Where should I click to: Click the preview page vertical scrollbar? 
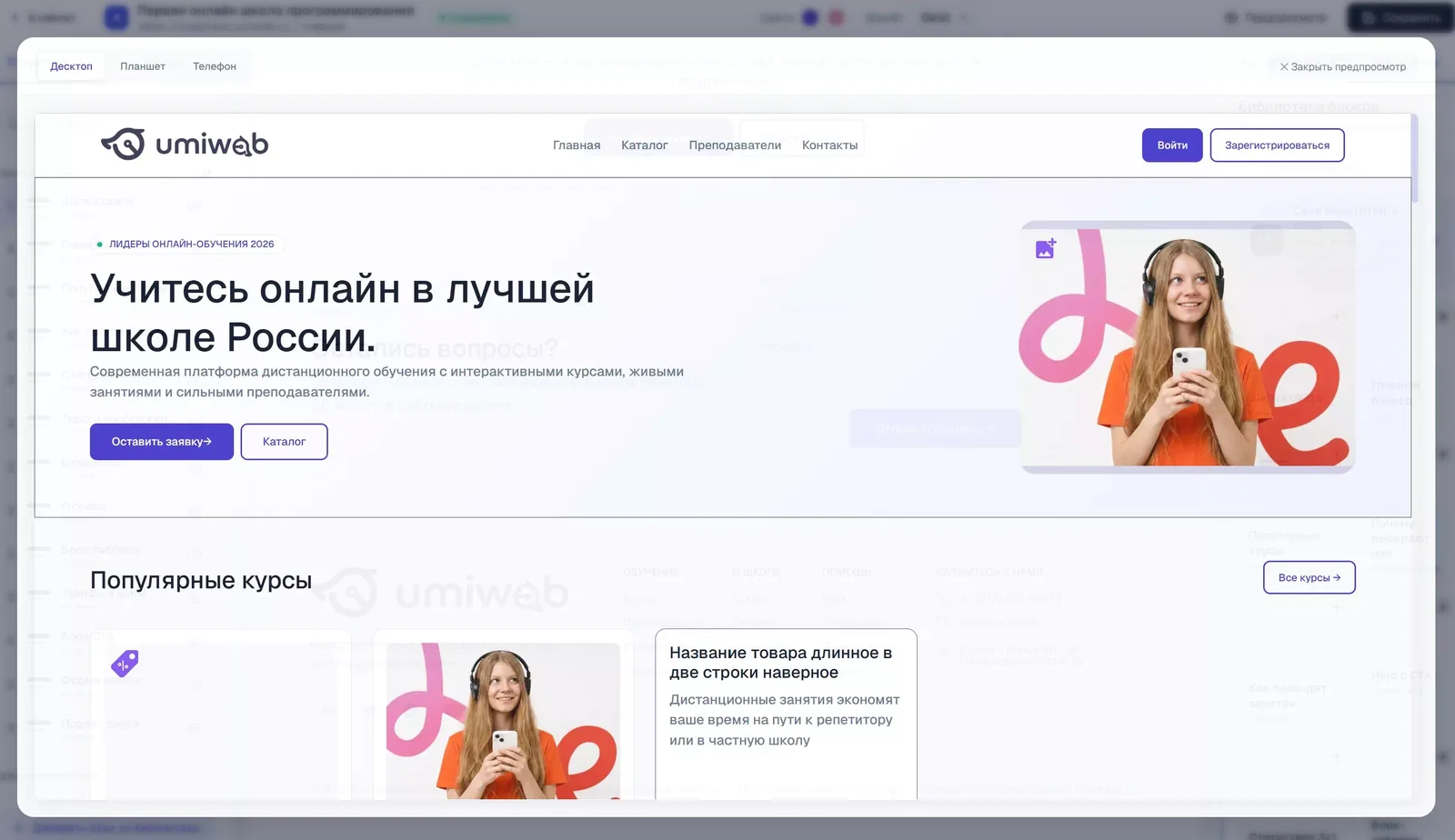(x=1414, y=159)
